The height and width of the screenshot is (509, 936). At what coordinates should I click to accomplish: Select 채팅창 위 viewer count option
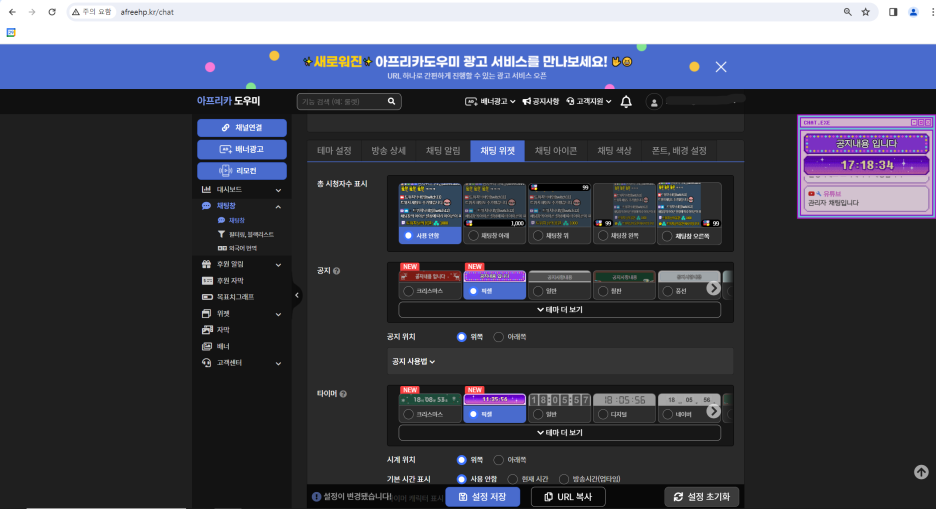pyautogui.click(x=559, y=214)
